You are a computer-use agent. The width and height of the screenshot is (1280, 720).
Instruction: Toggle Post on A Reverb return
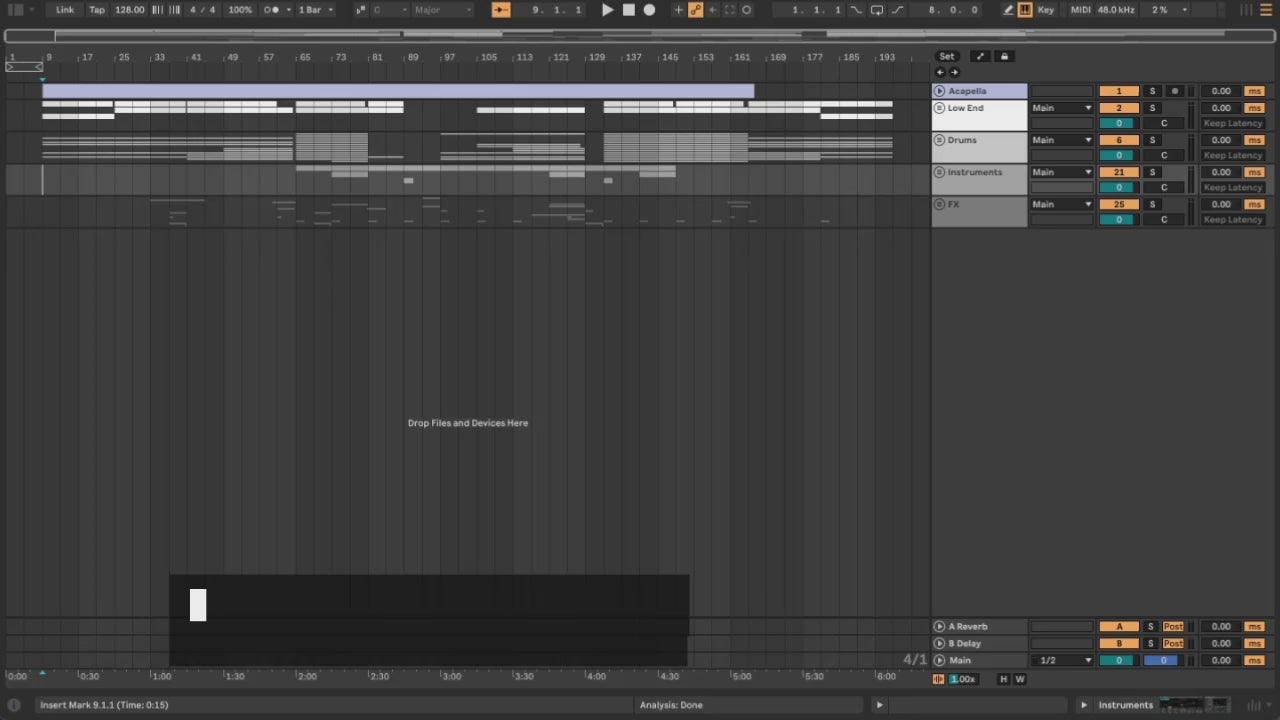pyautogui.click(x=1173, y=627)
